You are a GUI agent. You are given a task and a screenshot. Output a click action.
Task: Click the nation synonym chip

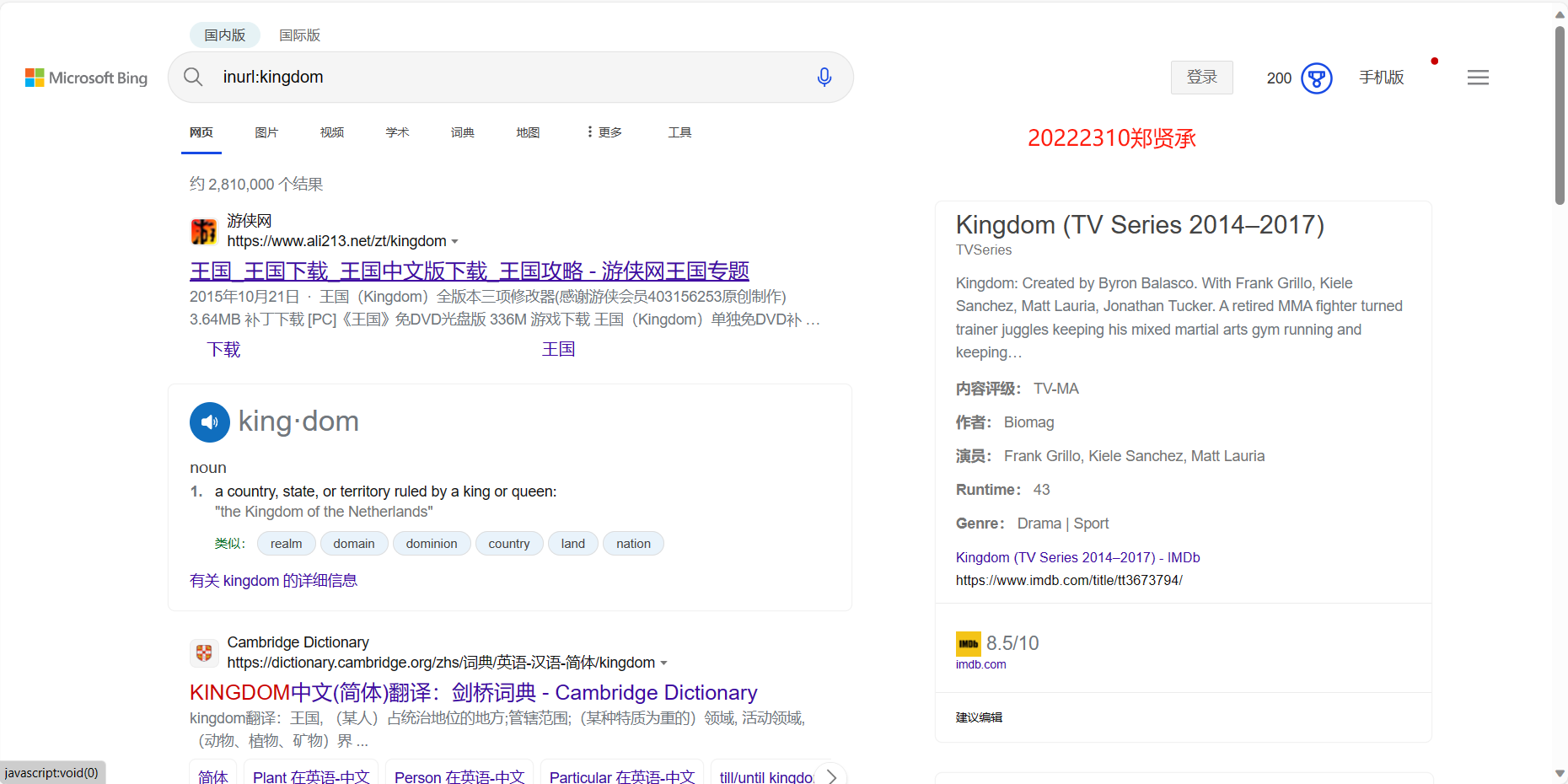pos(633,544)
